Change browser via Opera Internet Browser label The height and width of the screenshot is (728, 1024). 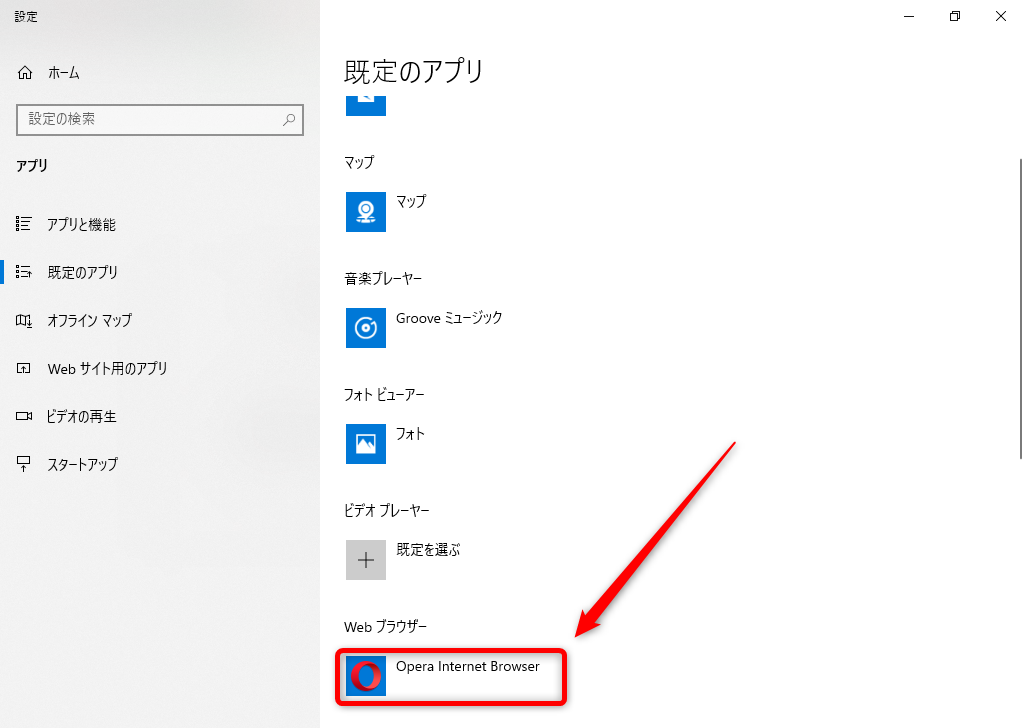click(x=467, y=666)
